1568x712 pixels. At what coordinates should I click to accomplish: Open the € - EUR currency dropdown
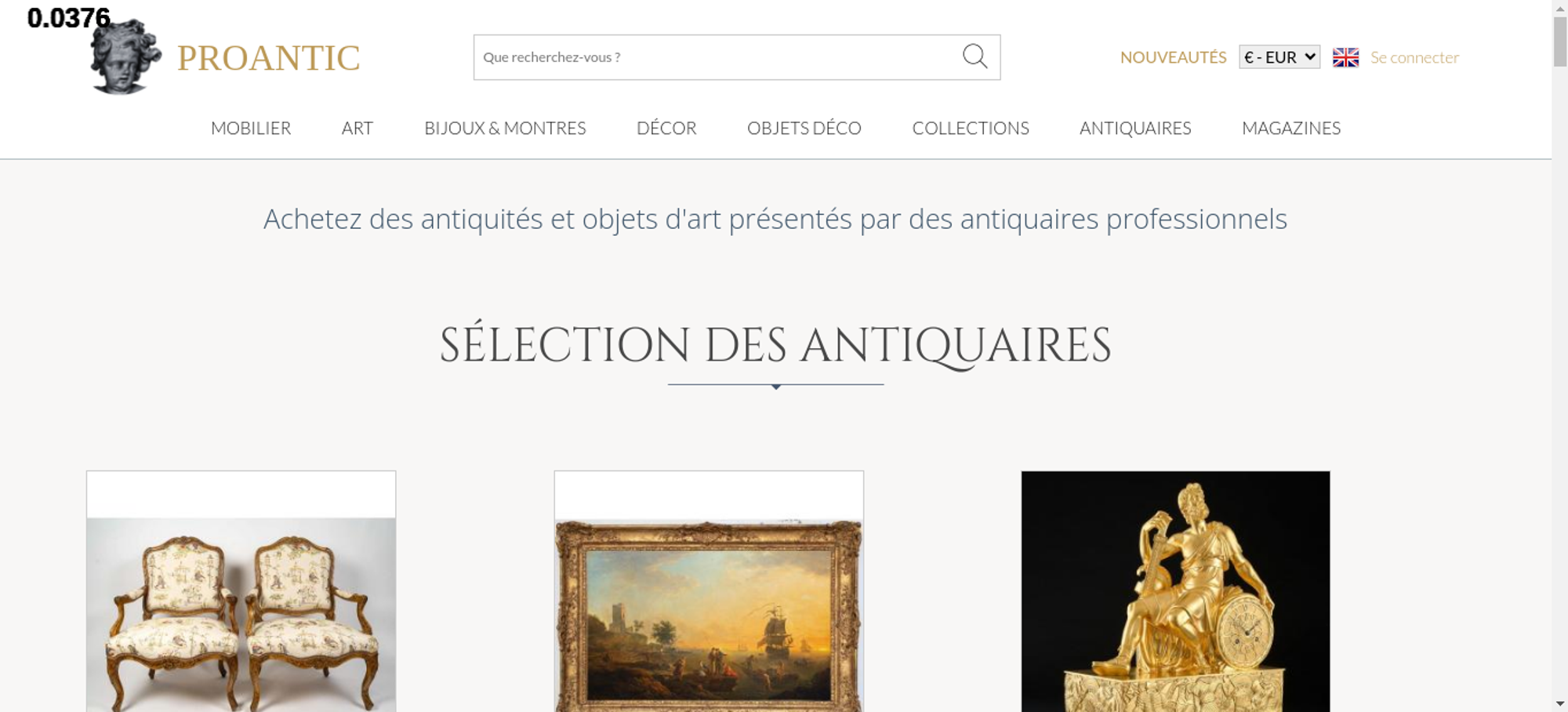1279,57
